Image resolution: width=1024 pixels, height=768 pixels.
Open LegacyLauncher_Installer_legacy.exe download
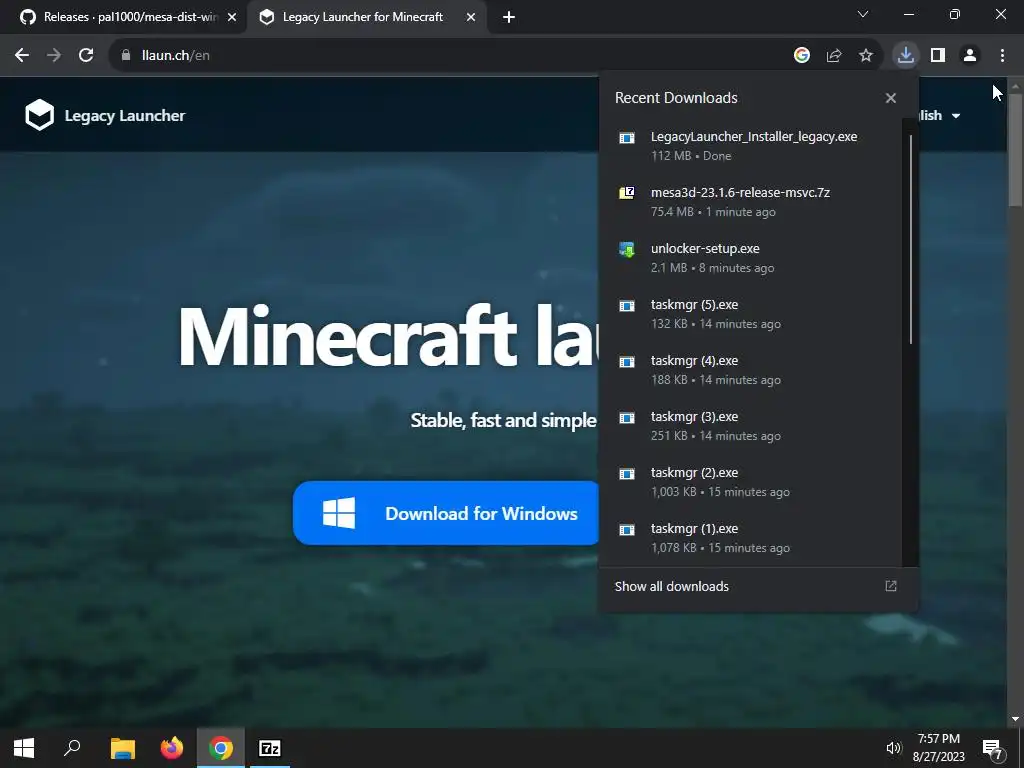[751, 146]
